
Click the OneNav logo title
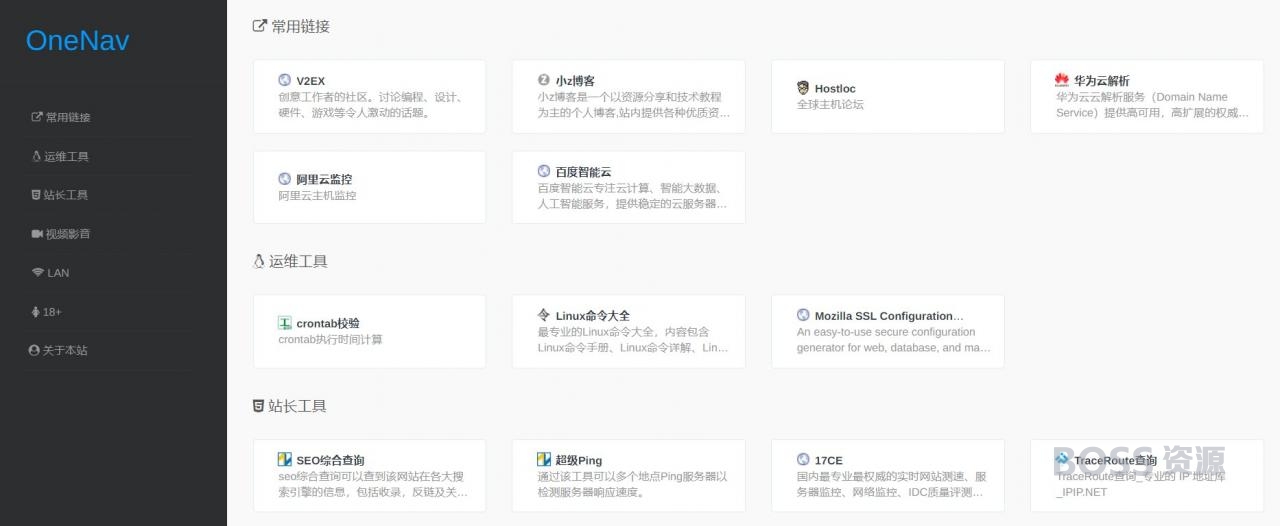[x=77, y=40]
